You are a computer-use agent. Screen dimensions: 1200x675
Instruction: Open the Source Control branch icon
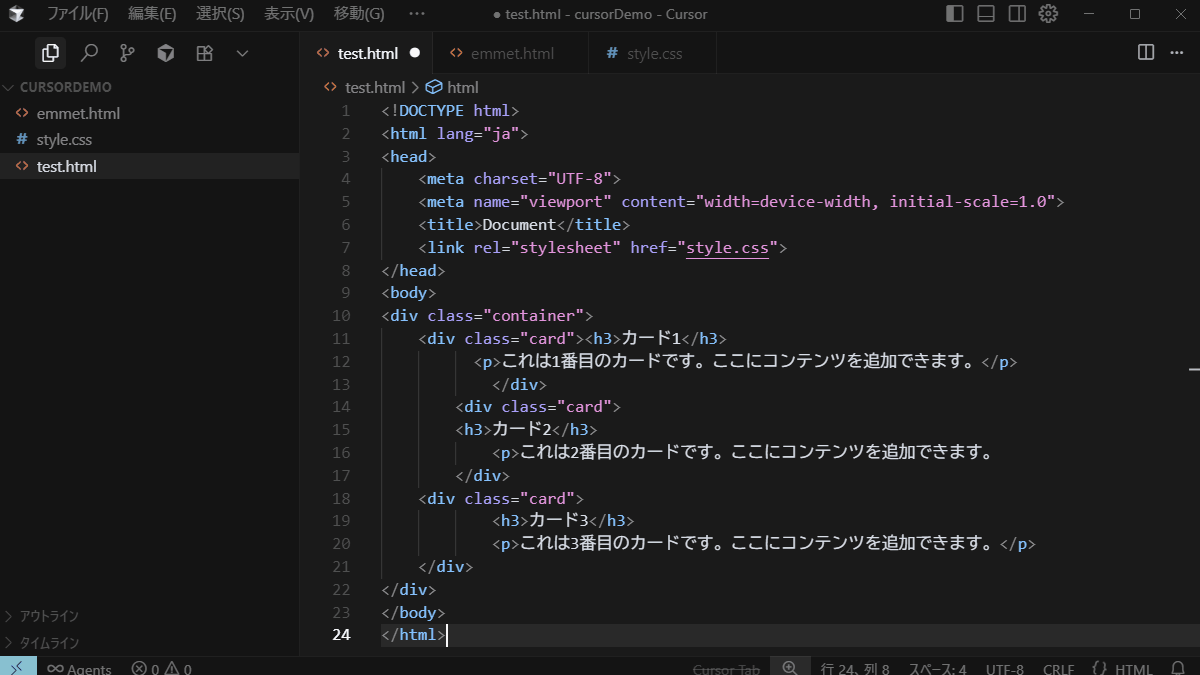click(x=127, y=53)
